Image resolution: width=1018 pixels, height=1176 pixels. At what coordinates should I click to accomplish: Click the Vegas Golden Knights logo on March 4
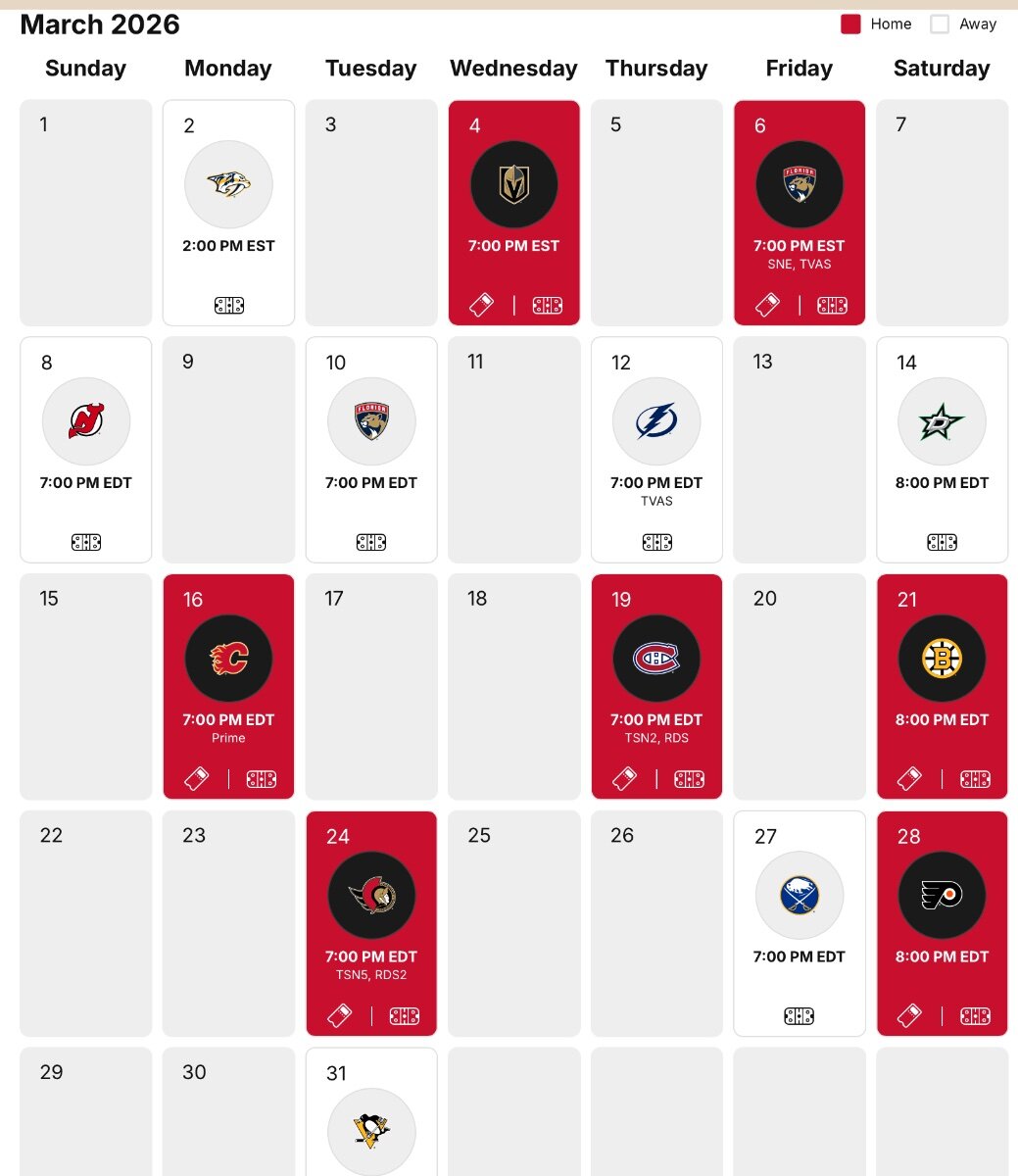tap(513, 184)
